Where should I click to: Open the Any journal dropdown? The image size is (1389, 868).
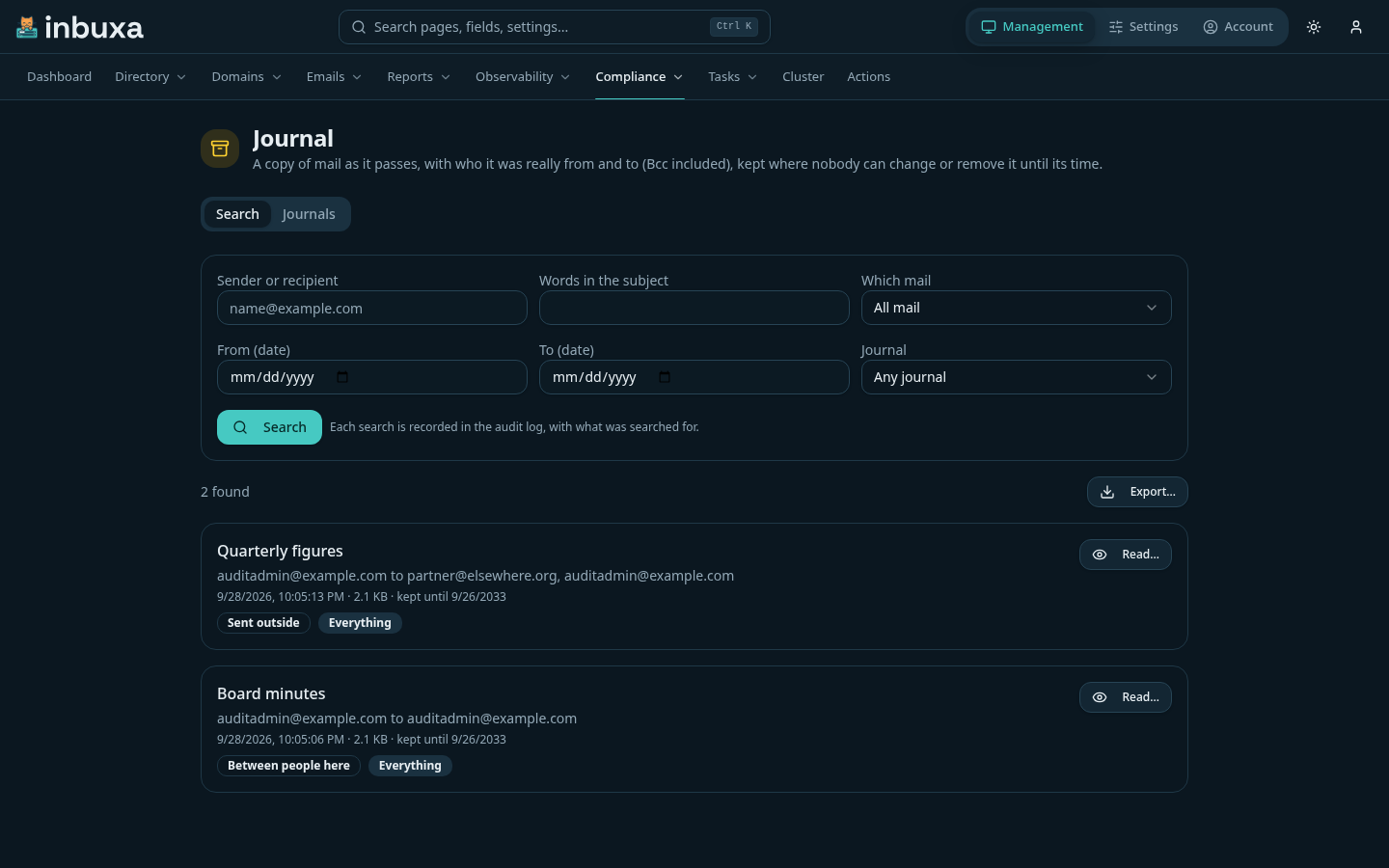pyautogui.click(x=1016, y=377)
